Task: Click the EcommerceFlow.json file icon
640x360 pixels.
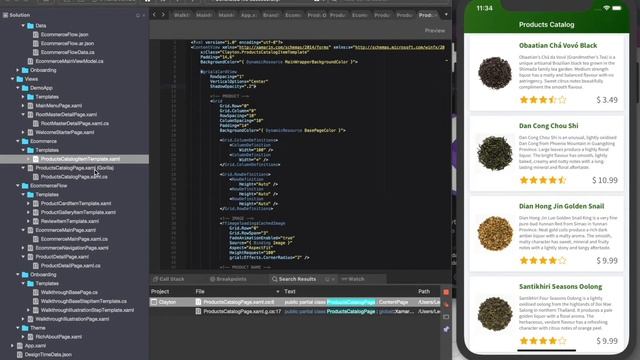Action: click(x=36, y=35)
